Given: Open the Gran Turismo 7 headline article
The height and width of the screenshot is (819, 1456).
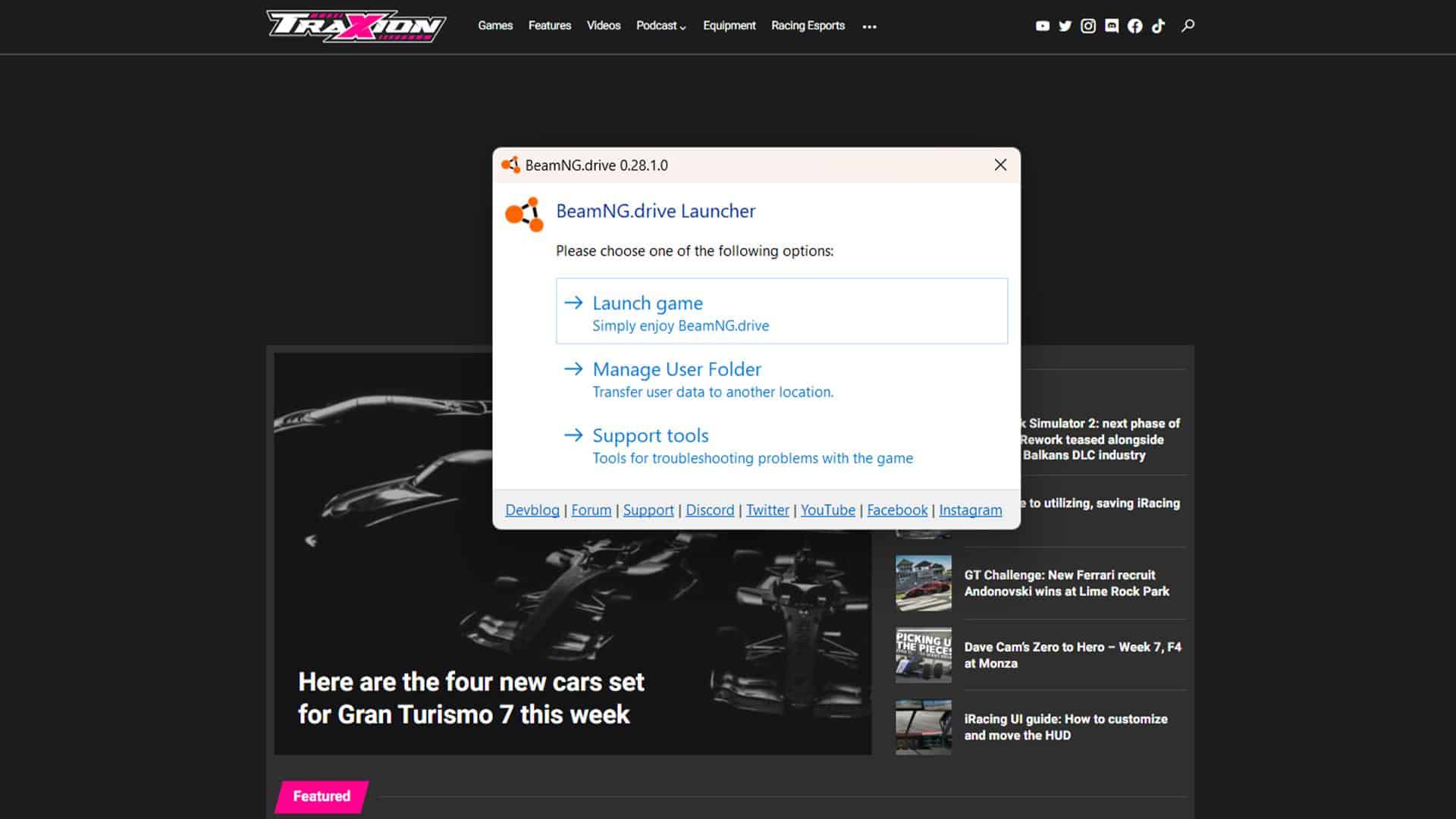Looking at the screenshot, I should click(470, 698).
